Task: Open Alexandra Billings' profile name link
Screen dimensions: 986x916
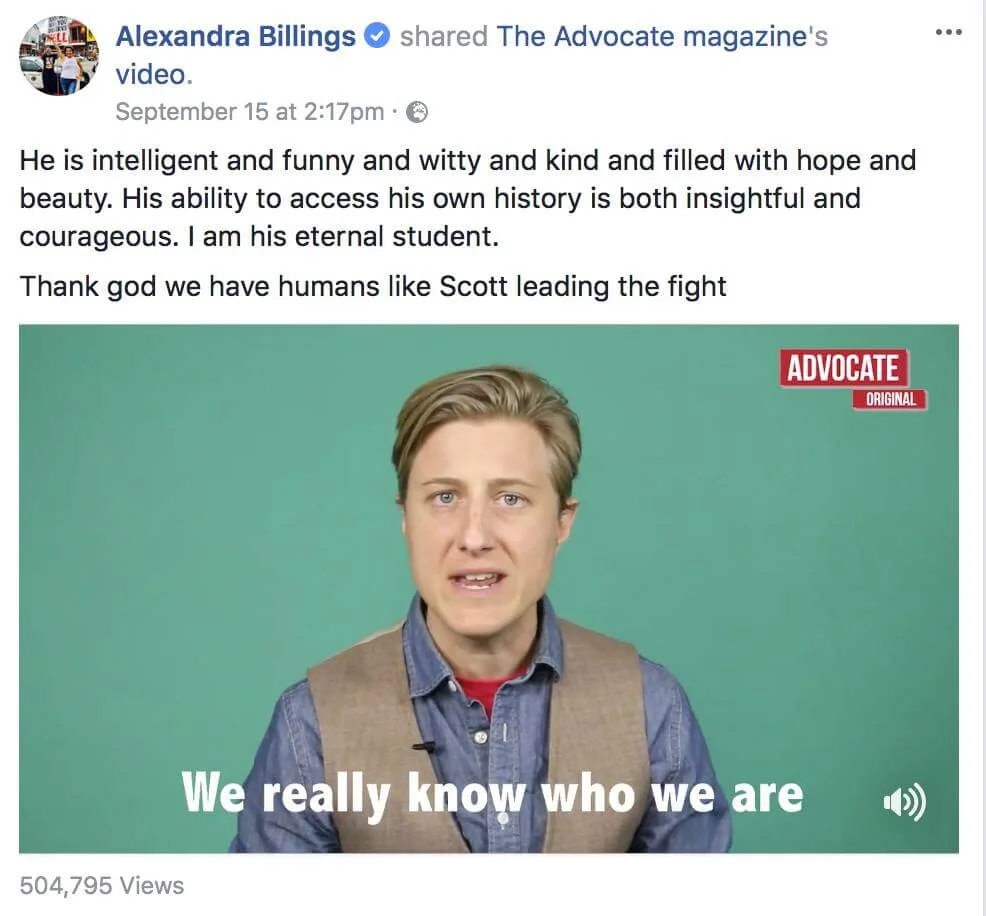Action: coord(236,36)
